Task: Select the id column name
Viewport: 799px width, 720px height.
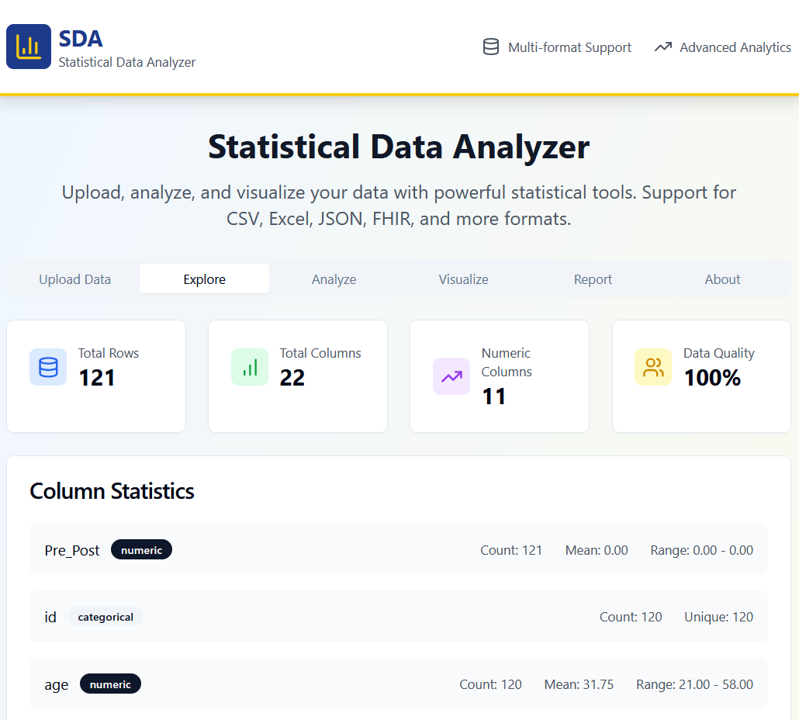Action: click(50, 617)
